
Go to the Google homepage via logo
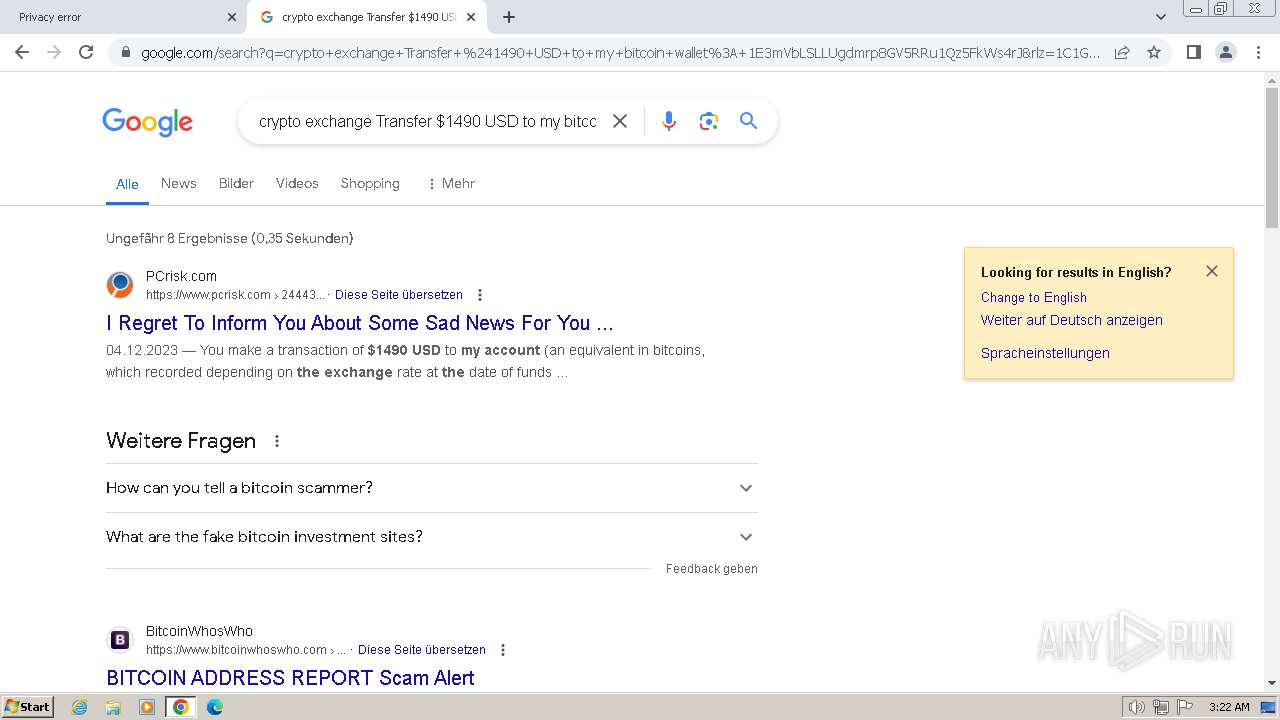(x=147, y=122)
